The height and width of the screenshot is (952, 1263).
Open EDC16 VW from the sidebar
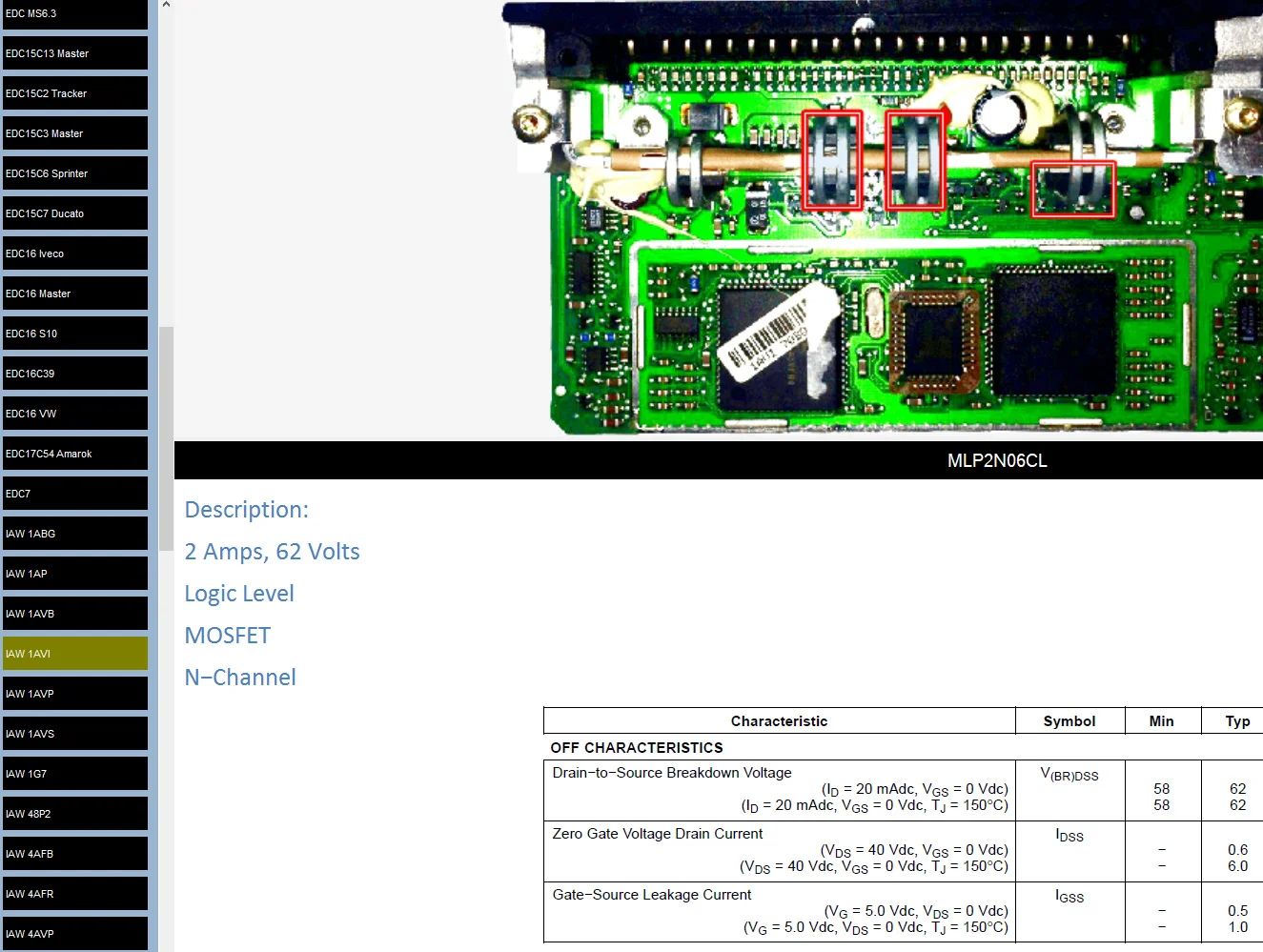[x=75, y=414]
